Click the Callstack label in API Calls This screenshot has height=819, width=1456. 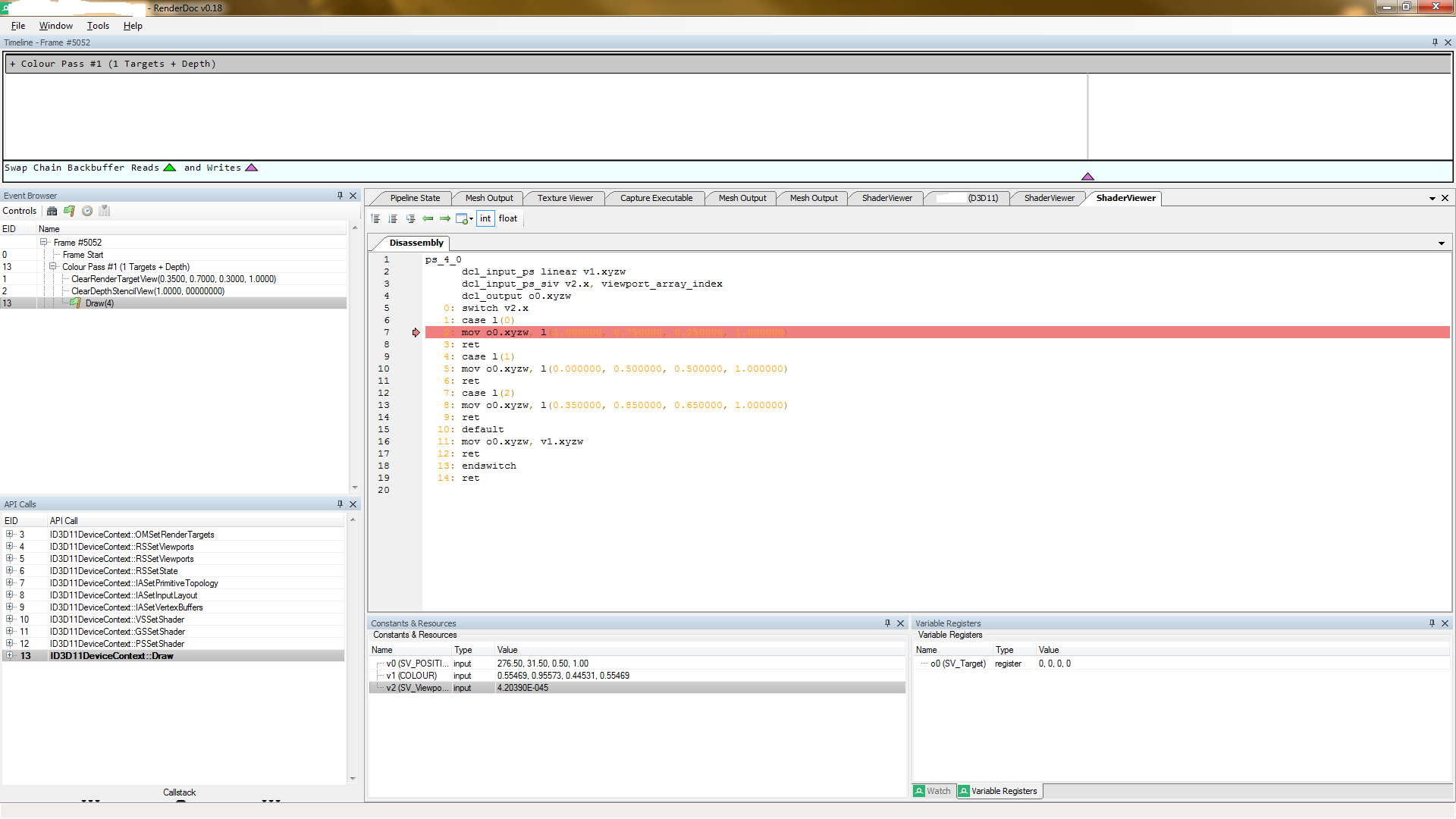(179, 792)
